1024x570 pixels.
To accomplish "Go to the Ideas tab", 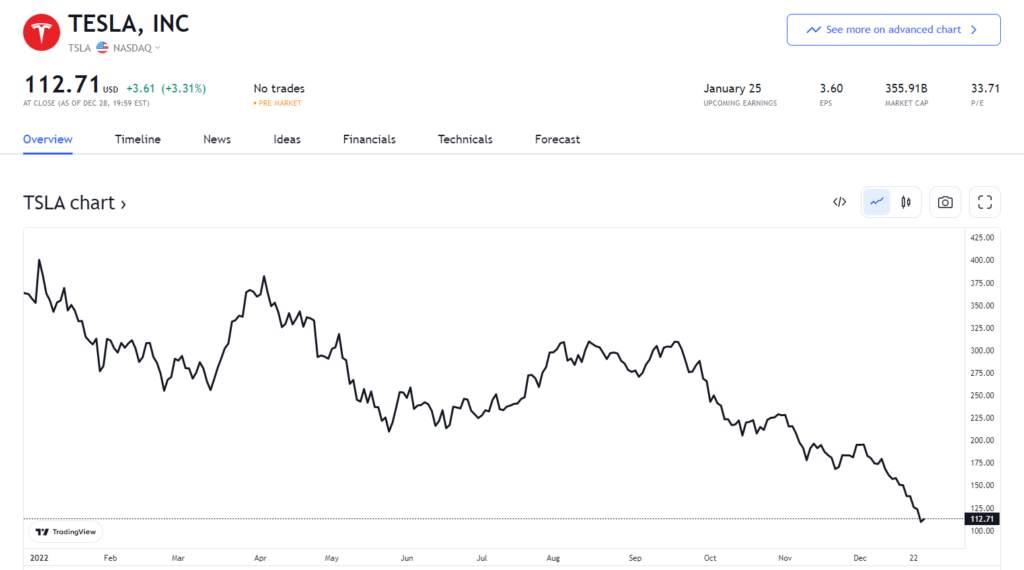I will pos(287,139).
